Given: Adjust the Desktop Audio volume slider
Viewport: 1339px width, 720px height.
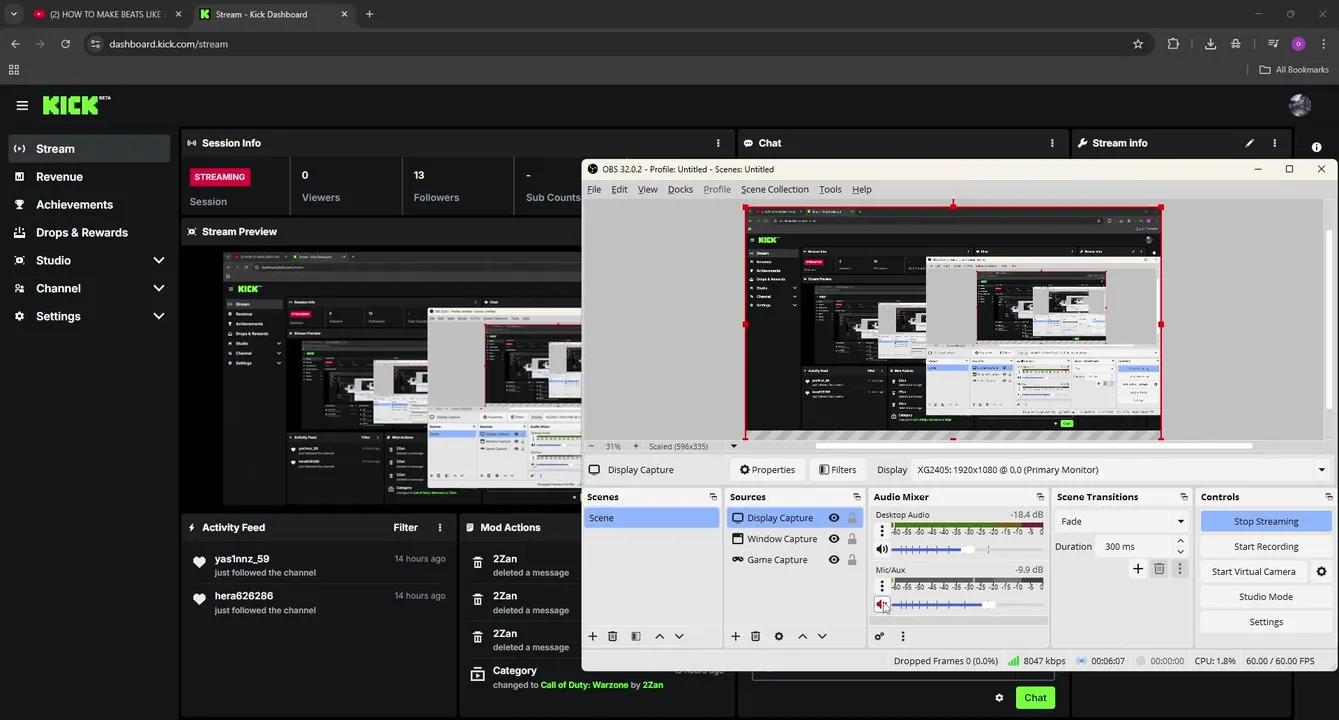Looking at the screenshot, I should pos(967,549).
